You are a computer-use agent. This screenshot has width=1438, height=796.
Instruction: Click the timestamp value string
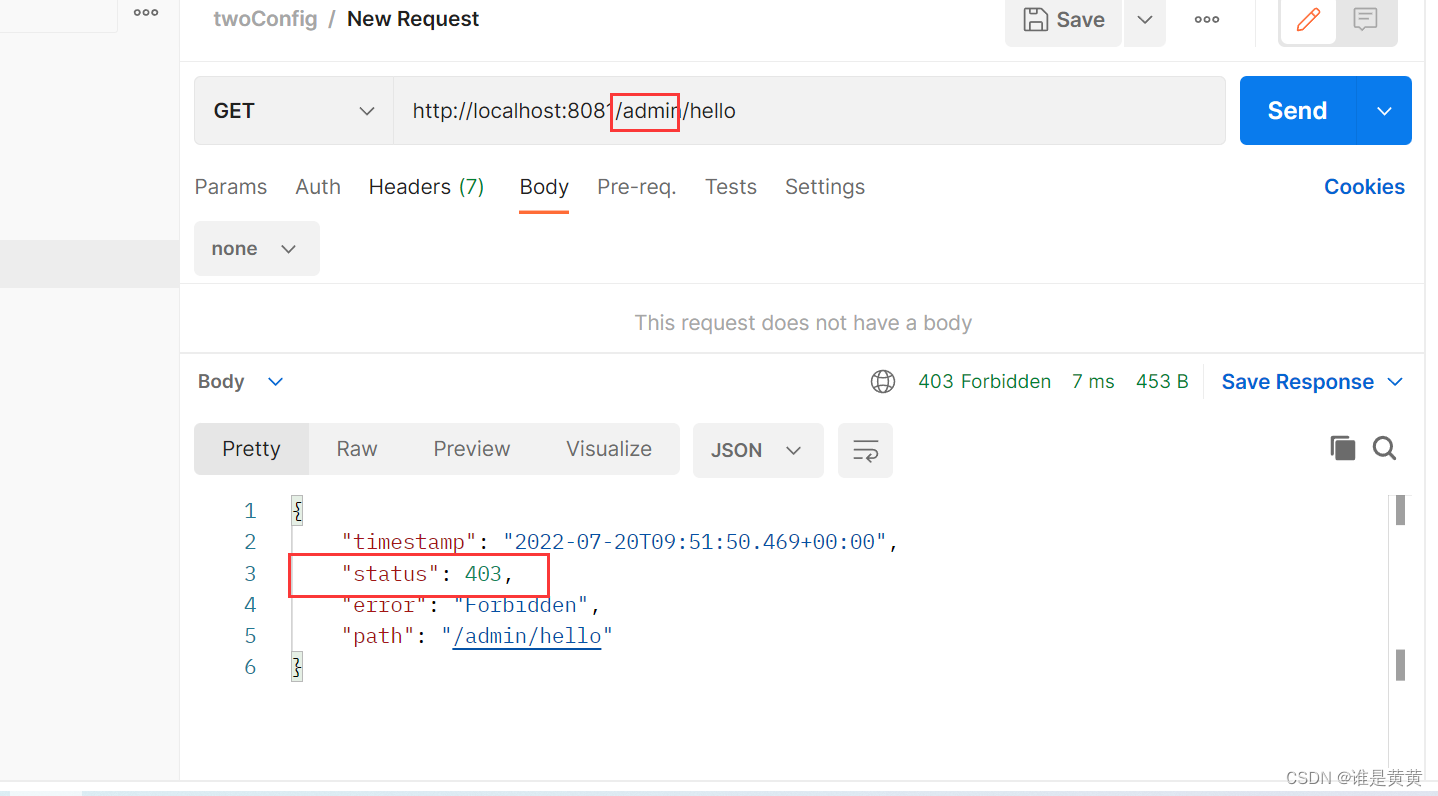click(695, 542)
